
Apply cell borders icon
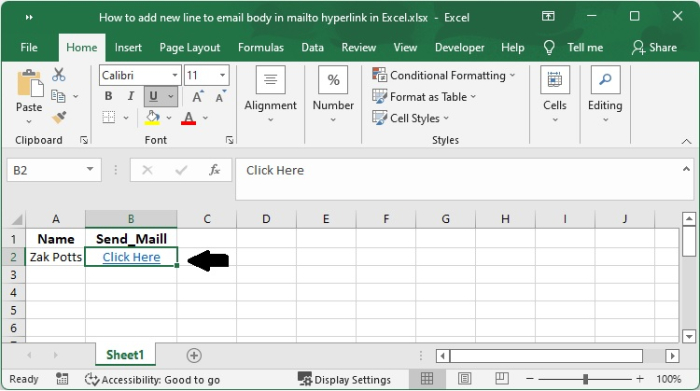pos(108,118)
